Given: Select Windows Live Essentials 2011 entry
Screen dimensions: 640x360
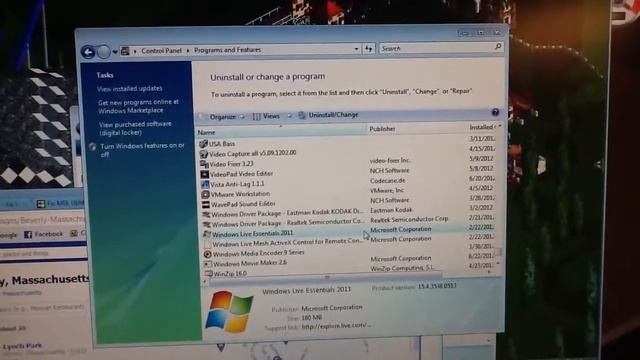Looking at the screenshot, I should pos(252,233).
